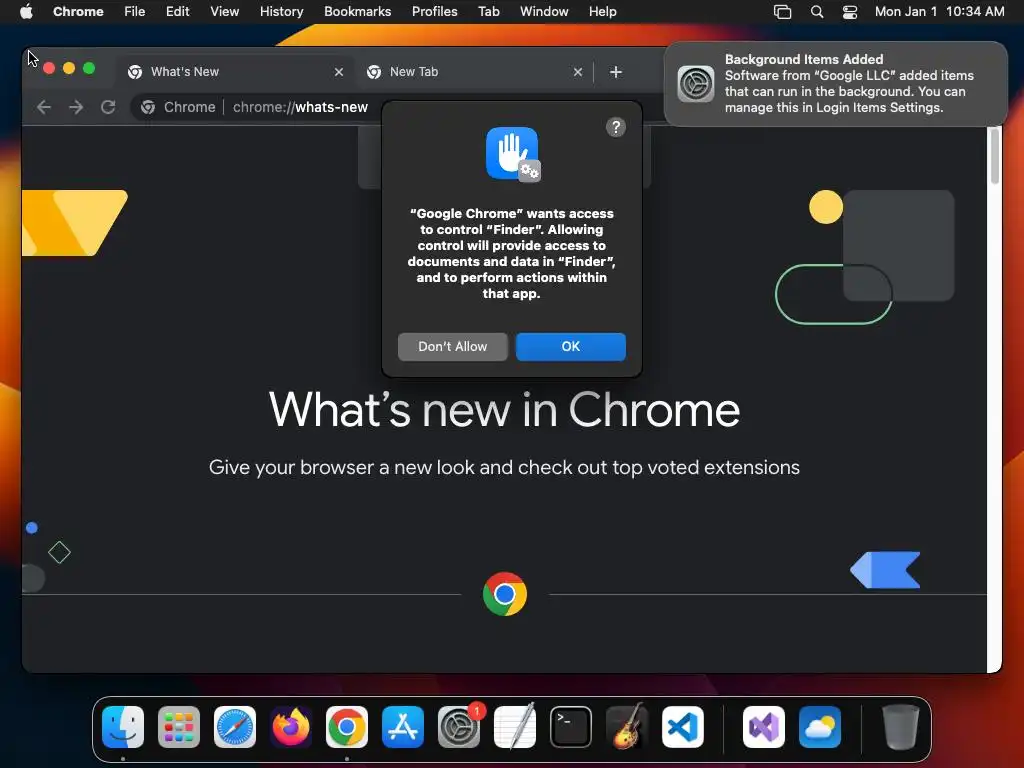Open the Apple menu
Screen dimensions: 1024x768
click(26, 11)
